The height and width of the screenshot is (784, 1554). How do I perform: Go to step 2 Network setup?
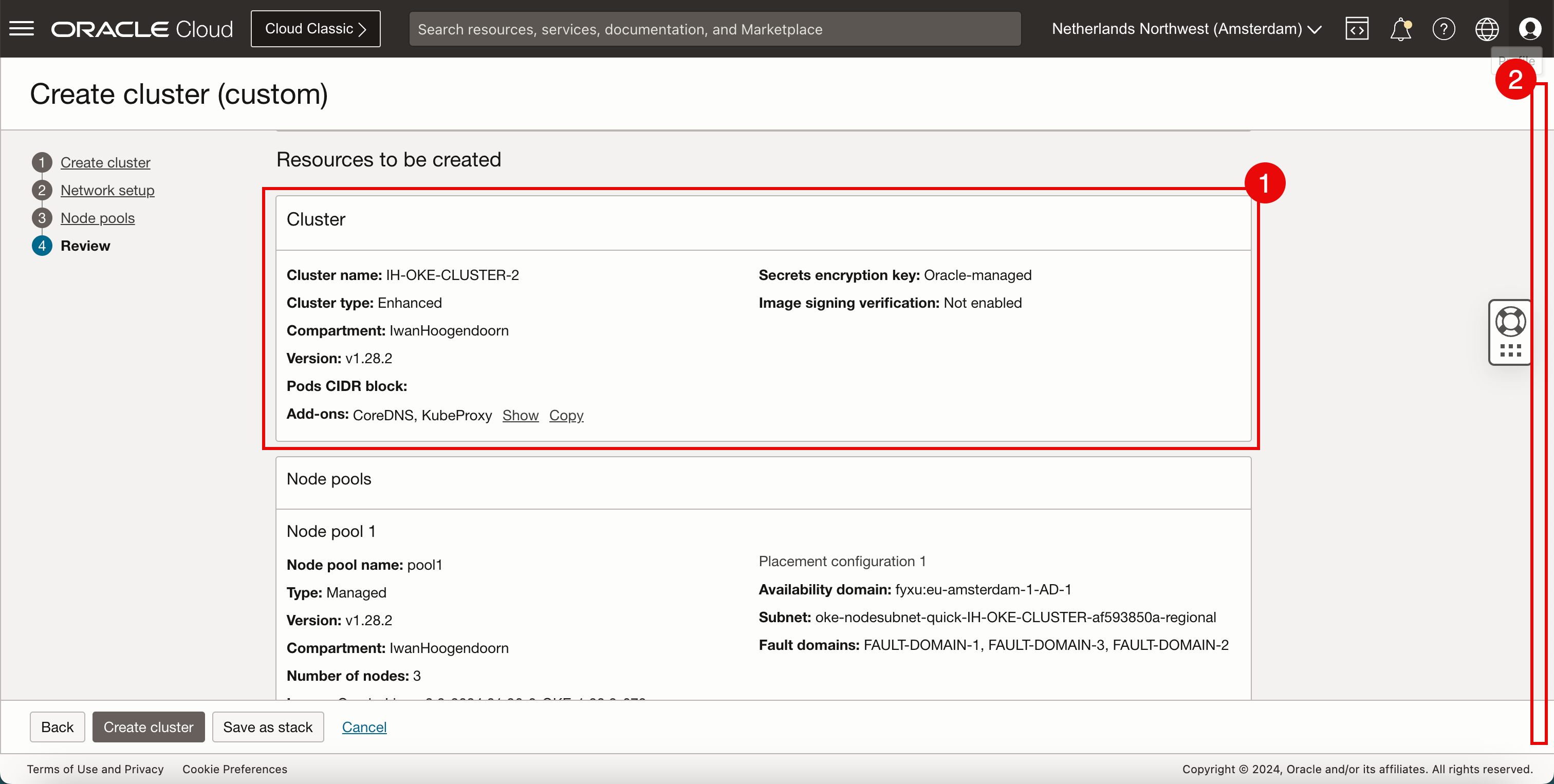[x=107, y=190]
